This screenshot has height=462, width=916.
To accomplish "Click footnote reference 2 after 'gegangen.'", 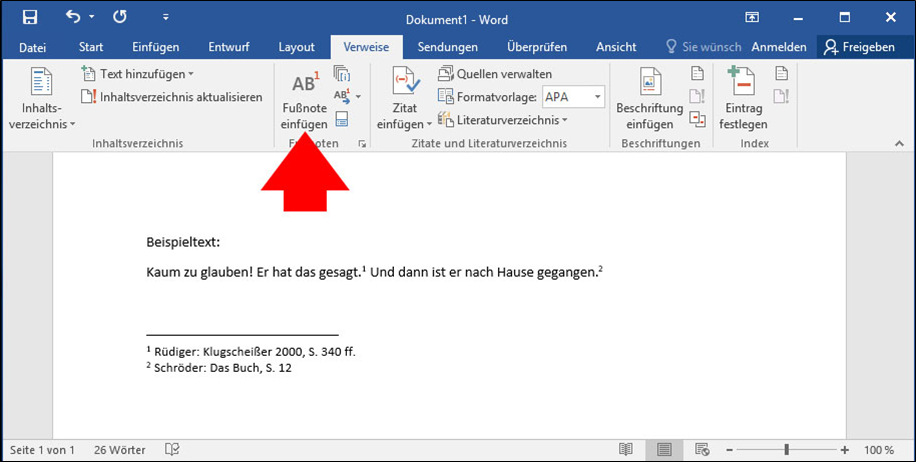I will pyautogui.click(x=600, y=269).
